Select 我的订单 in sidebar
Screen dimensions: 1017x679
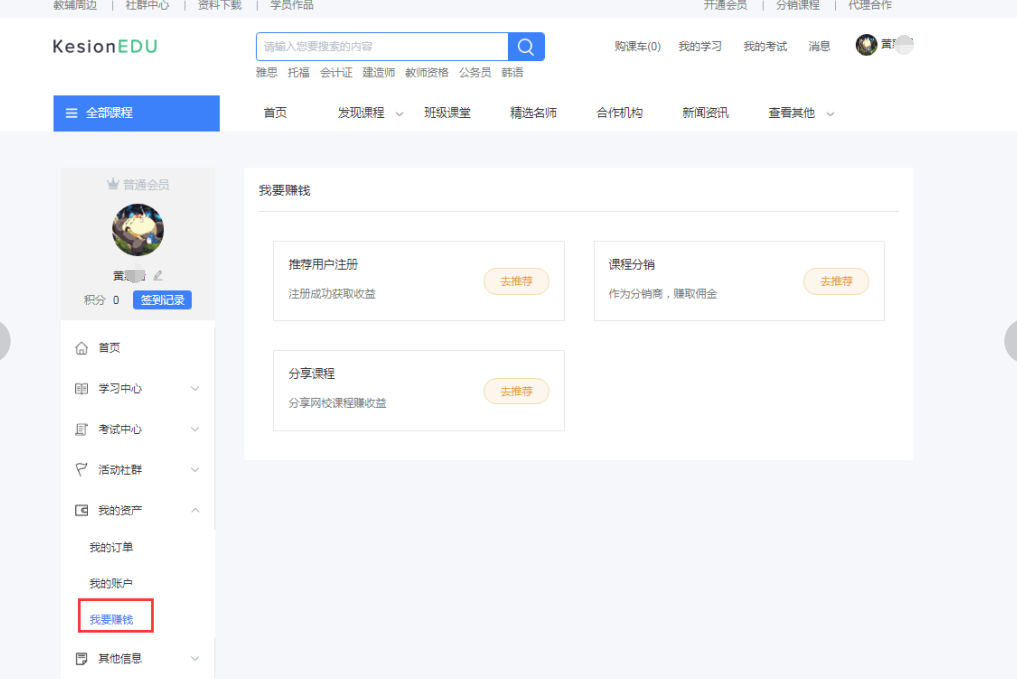[111, 547]
